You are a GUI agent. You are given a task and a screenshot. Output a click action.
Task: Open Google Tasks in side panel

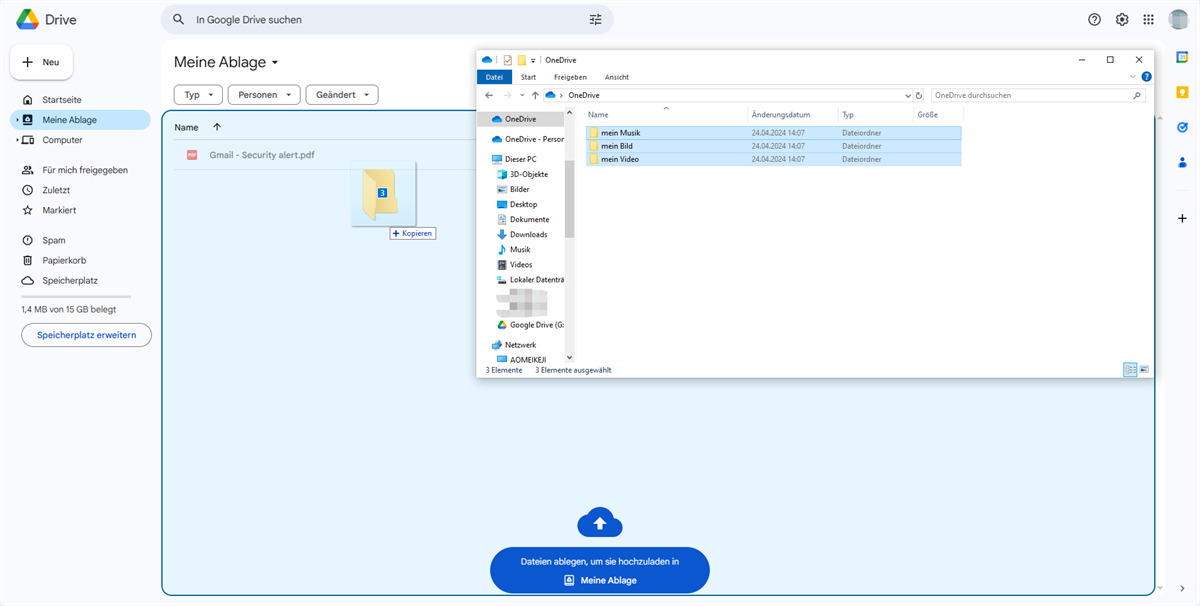point(1182,127)
